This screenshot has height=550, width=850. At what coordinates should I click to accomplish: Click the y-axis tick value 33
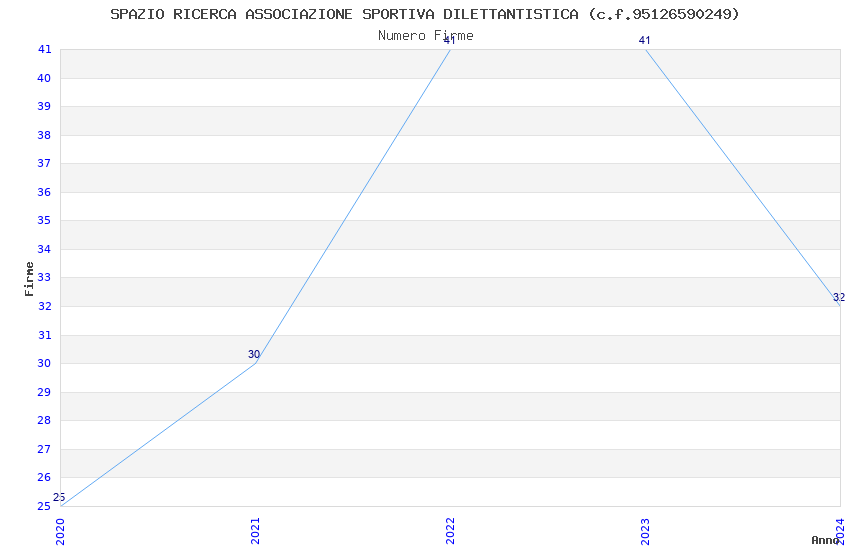44,277
